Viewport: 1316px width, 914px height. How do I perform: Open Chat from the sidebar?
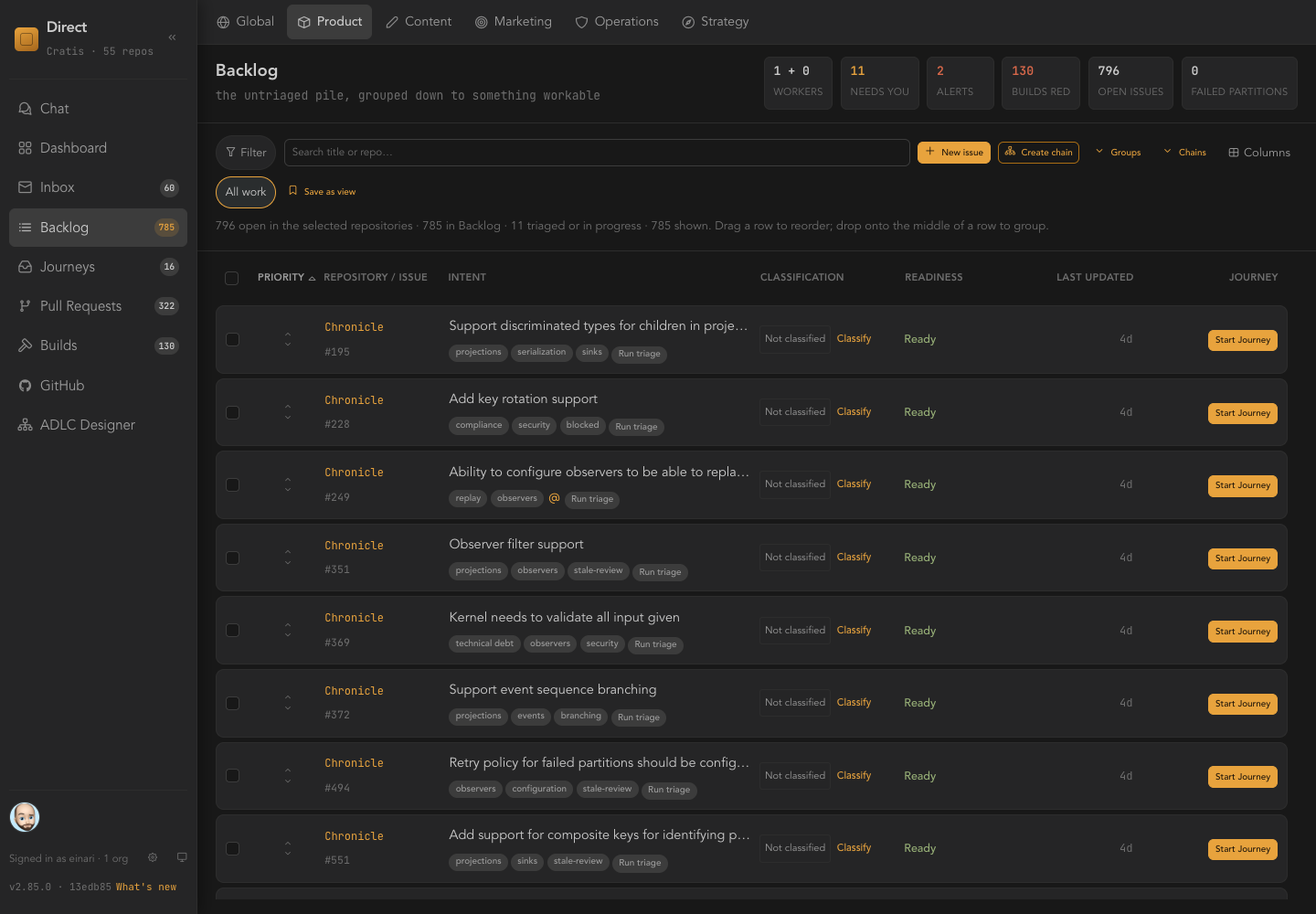pyautogui.click(x=98, y=109)
